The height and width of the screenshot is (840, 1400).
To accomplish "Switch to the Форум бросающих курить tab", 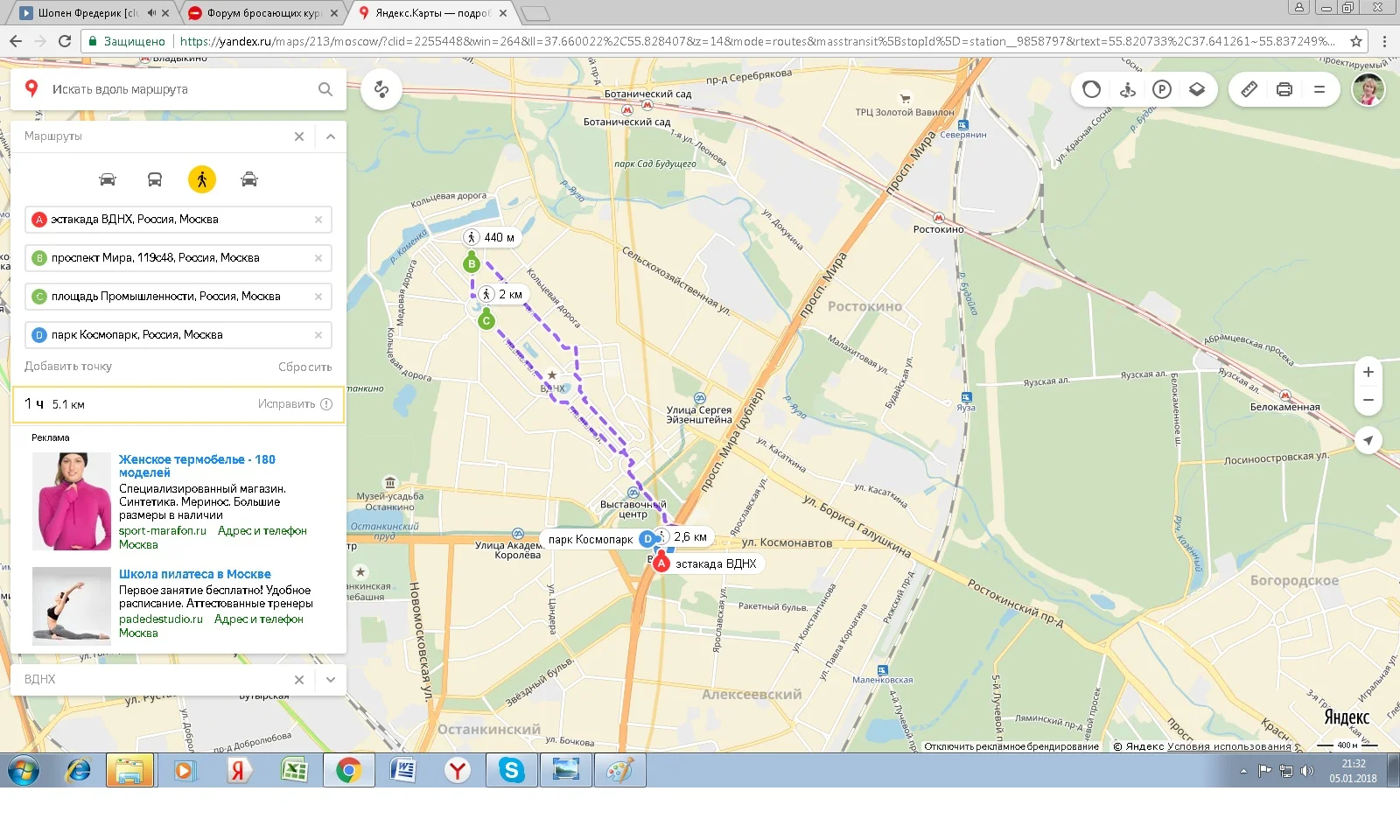I will [x=264, y=13].
